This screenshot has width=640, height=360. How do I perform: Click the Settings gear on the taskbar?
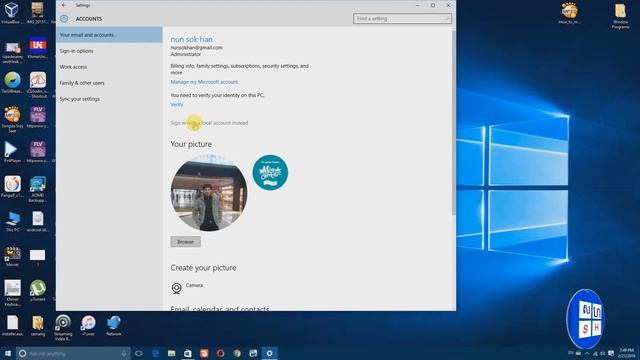point(269,353)
